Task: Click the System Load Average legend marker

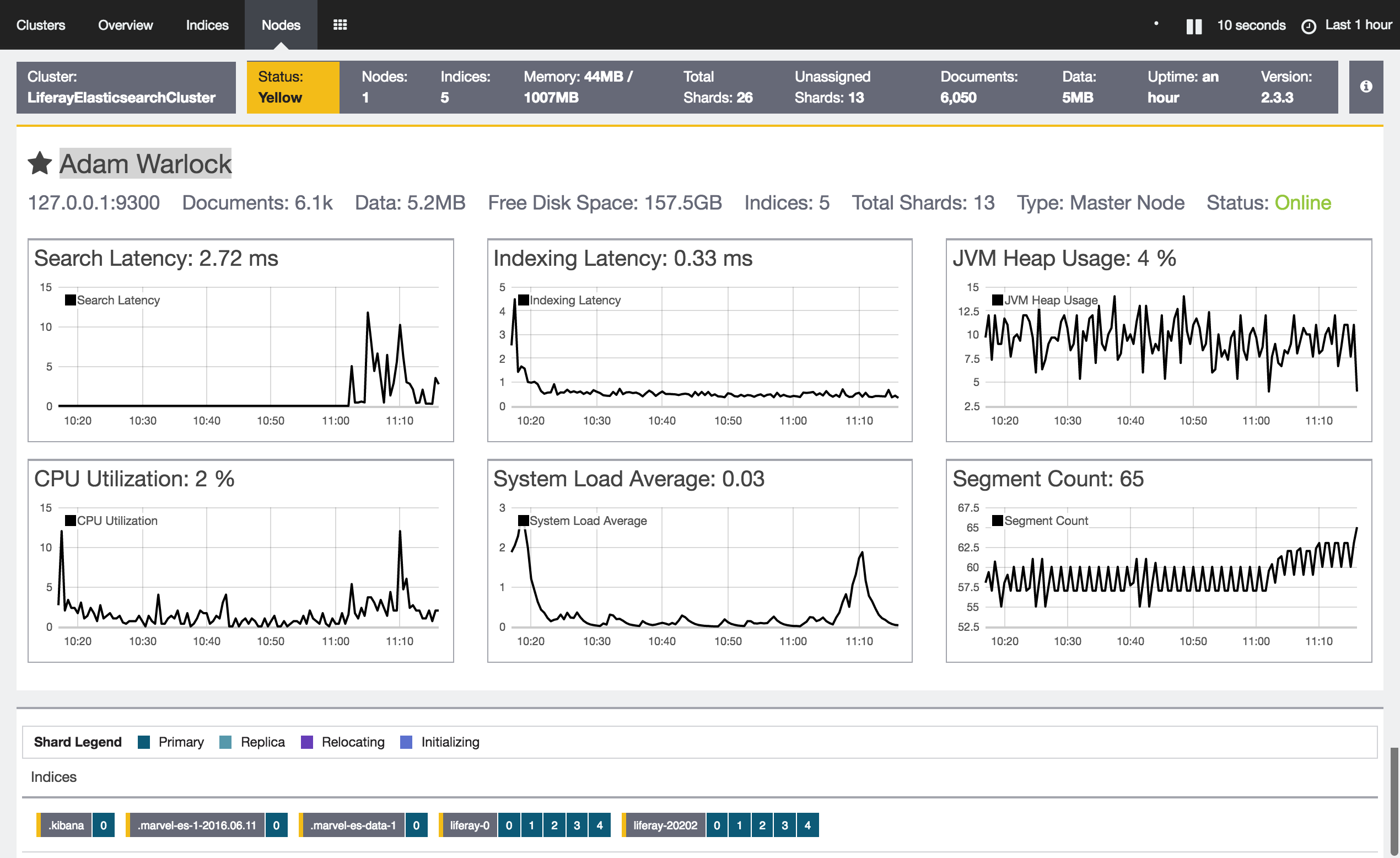Action: (523, 520)
